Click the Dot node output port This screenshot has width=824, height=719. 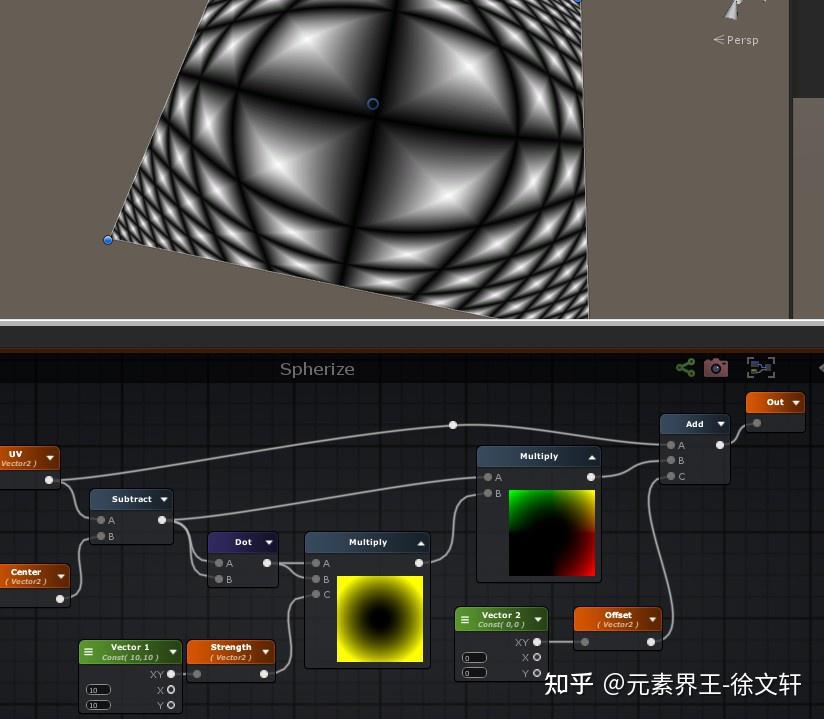tap(267, 563)
